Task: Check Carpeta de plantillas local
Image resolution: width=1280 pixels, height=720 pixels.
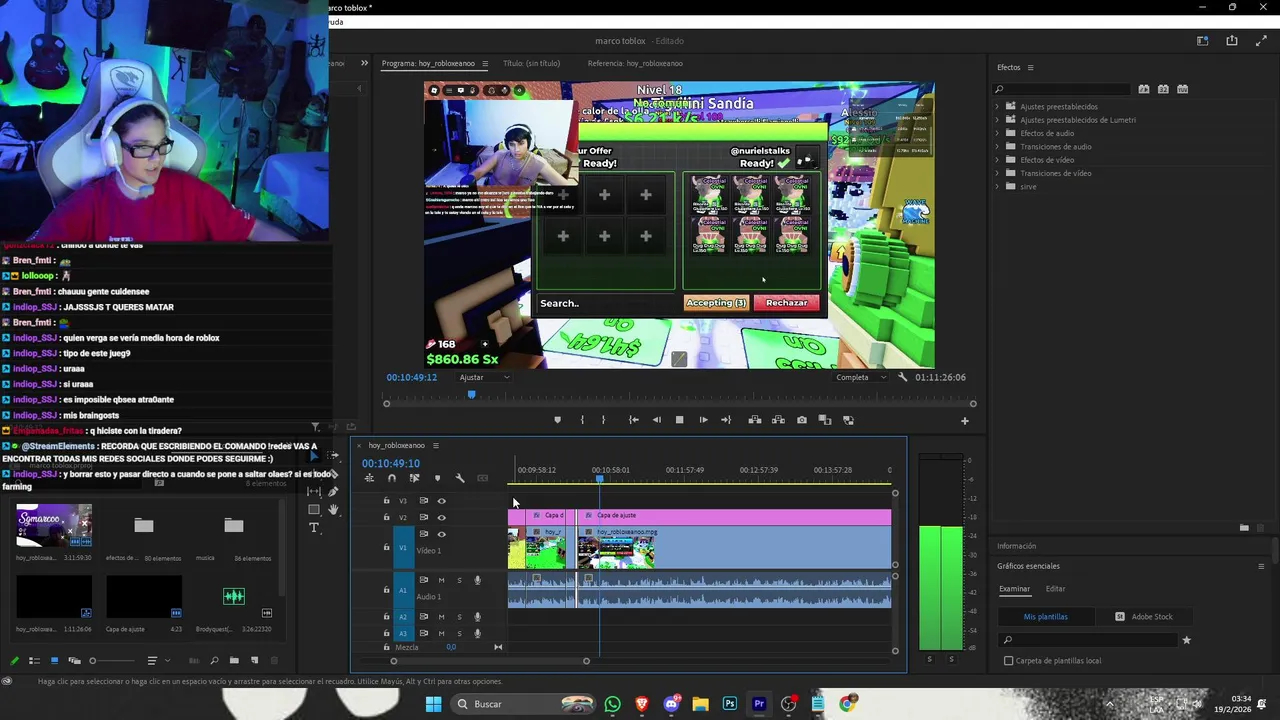Action: pyautogui.click(x=1008, y=661)
